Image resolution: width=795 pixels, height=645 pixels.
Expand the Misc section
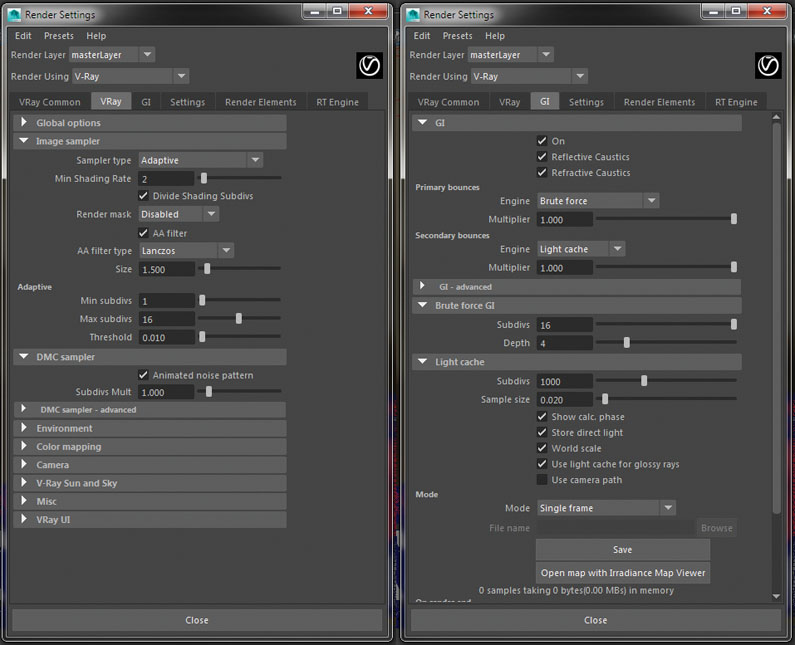coord(150,501)
